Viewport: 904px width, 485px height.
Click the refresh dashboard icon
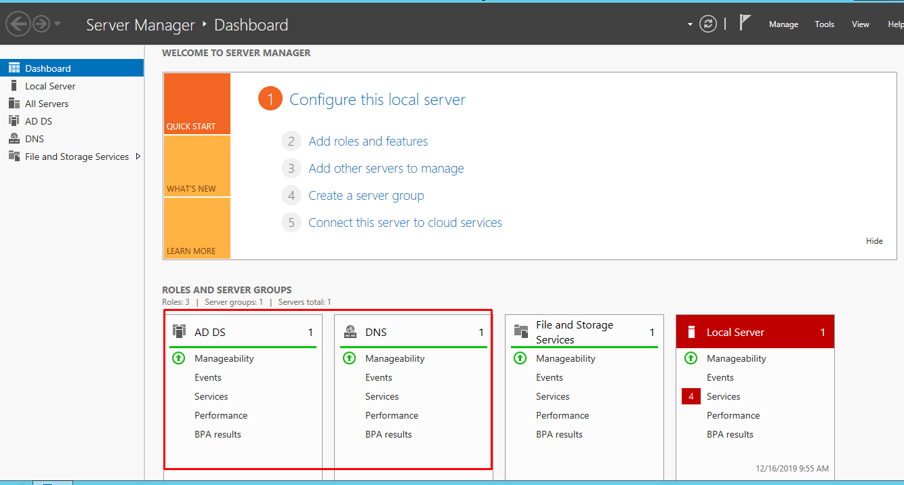708,24
